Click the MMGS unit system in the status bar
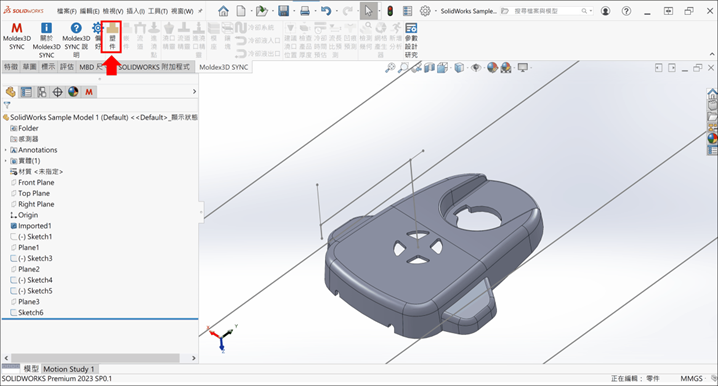The image size is (718, 386). 691,379
